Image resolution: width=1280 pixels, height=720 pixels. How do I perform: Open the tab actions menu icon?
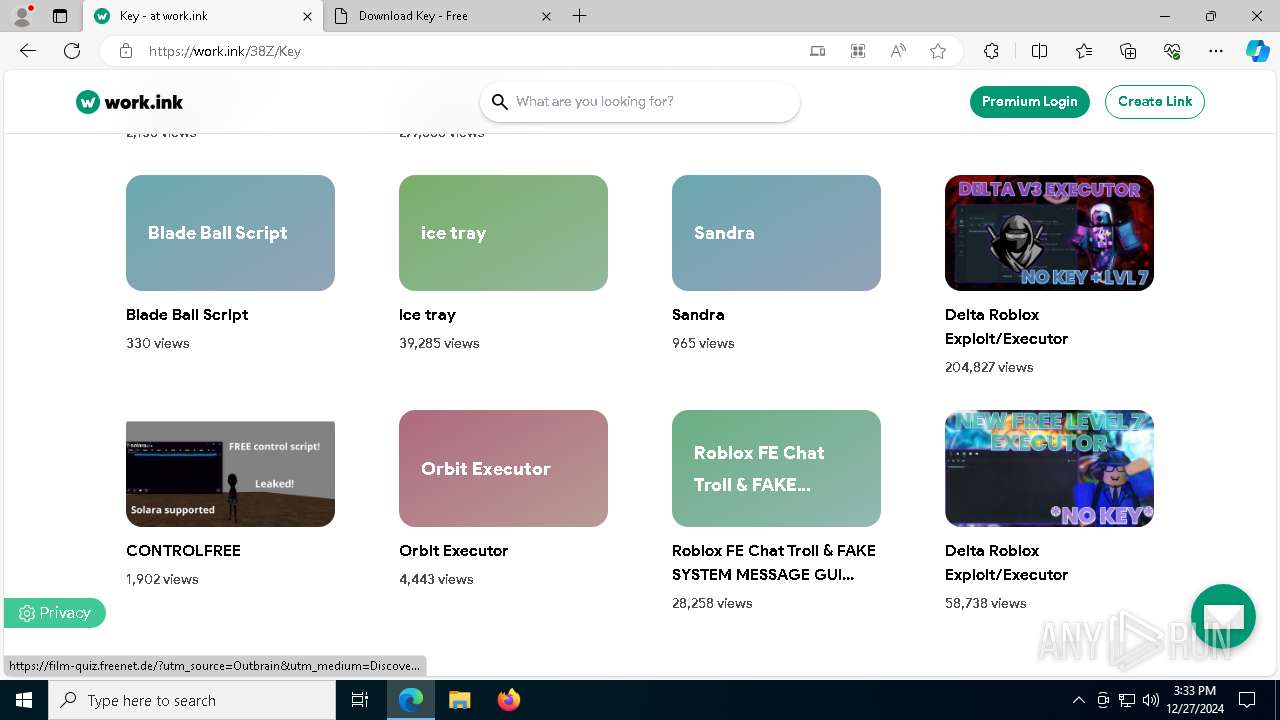pos(60,16)
